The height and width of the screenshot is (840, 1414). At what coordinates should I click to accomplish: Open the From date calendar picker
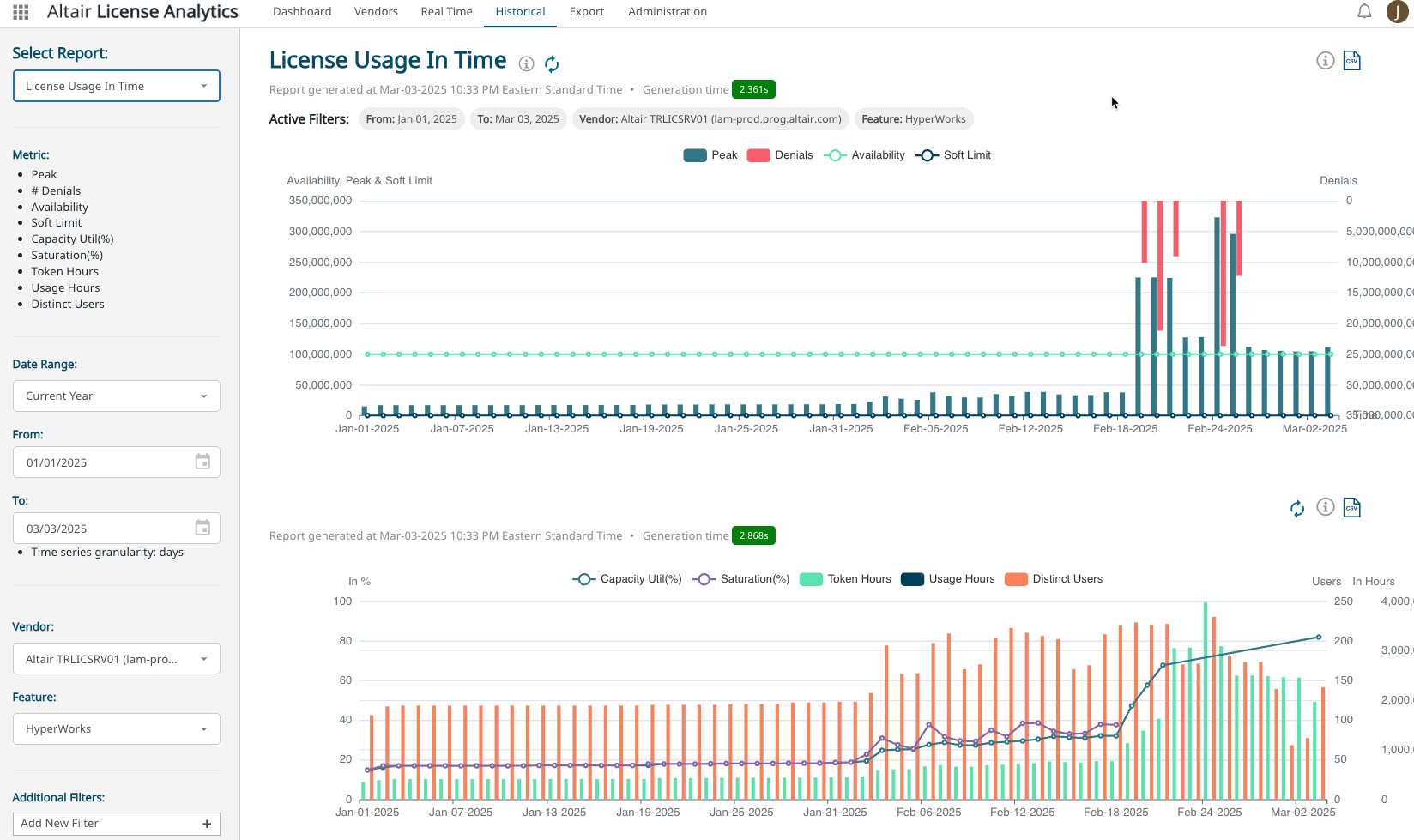tap(202, 462)
